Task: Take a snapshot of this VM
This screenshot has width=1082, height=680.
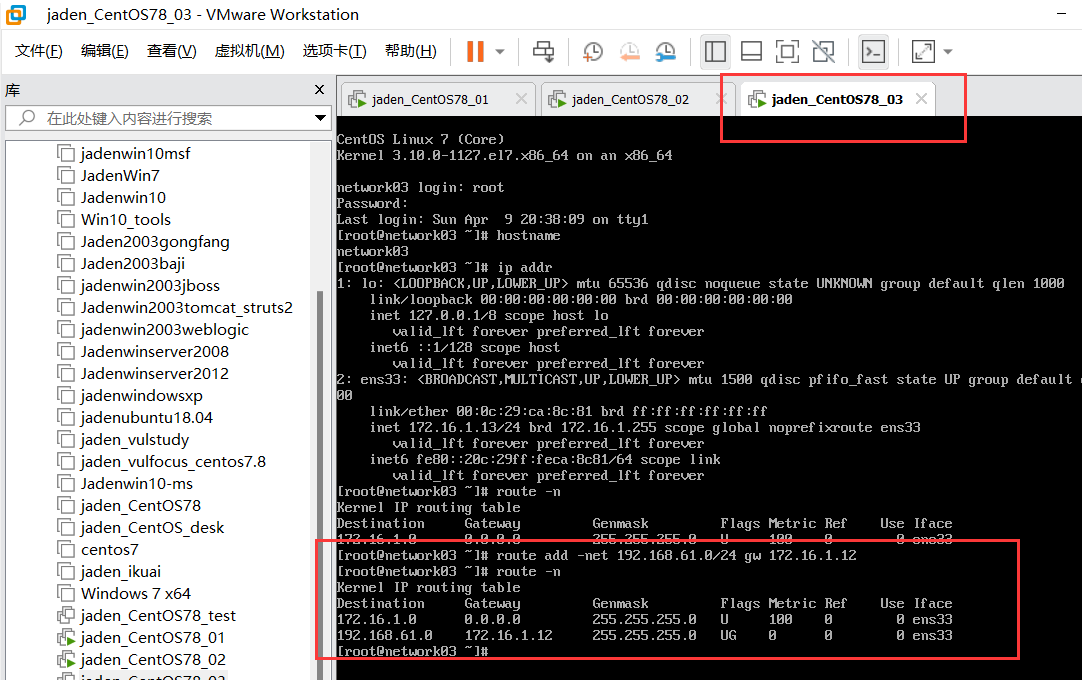Action: 593,51
